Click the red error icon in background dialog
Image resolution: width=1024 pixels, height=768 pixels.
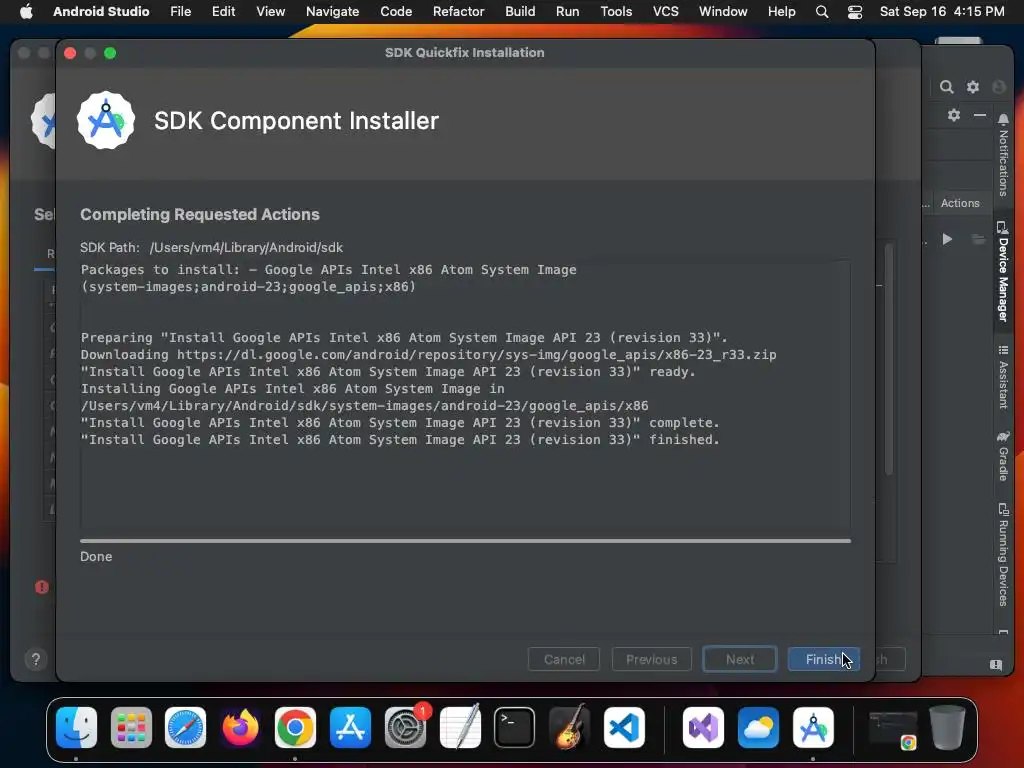(42, 587)
